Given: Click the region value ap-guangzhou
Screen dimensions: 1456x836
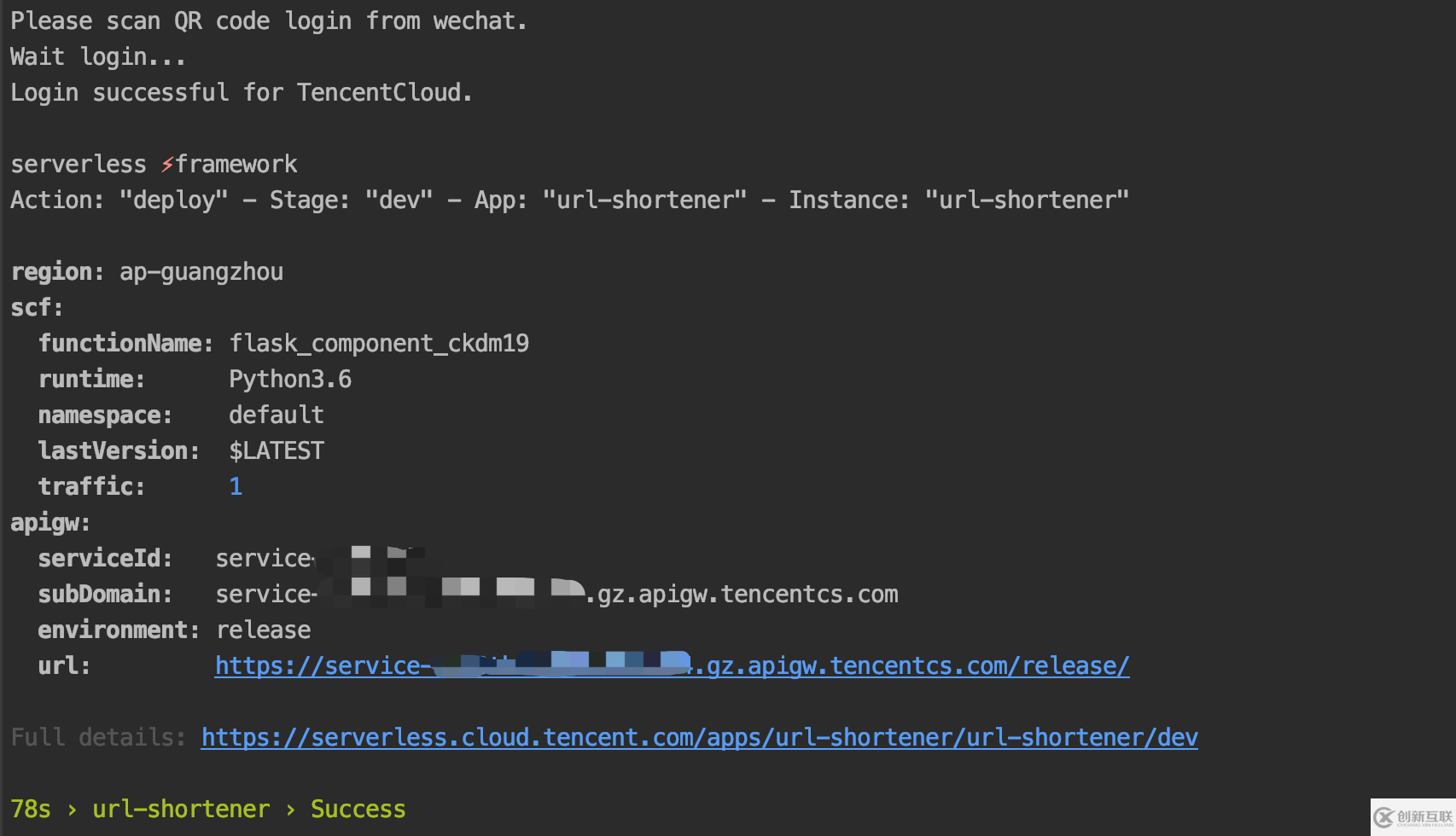Looking at the screenshot, I should point(201,271).
